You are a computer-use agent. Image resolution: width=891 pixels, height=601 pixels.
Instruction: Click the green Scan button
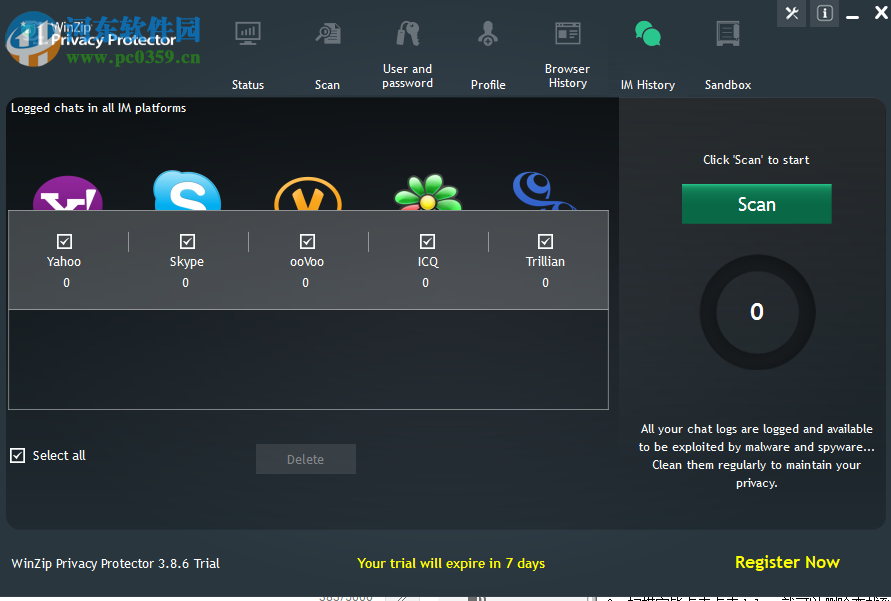(756, 203)
